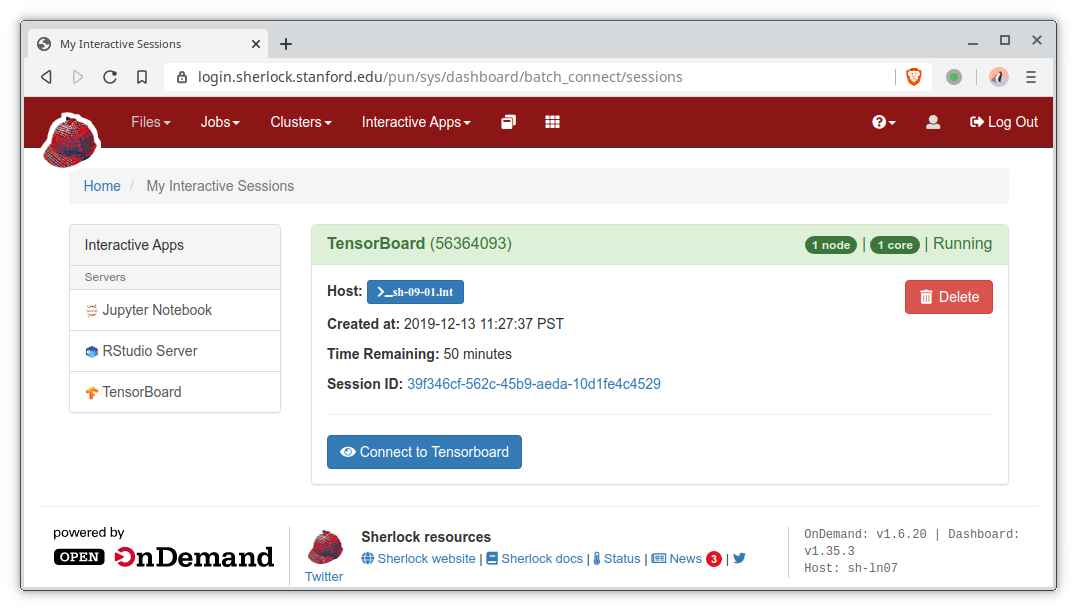Bookmark this page
The height and width of the screenshot is (611, 1077).
[141, 77]
